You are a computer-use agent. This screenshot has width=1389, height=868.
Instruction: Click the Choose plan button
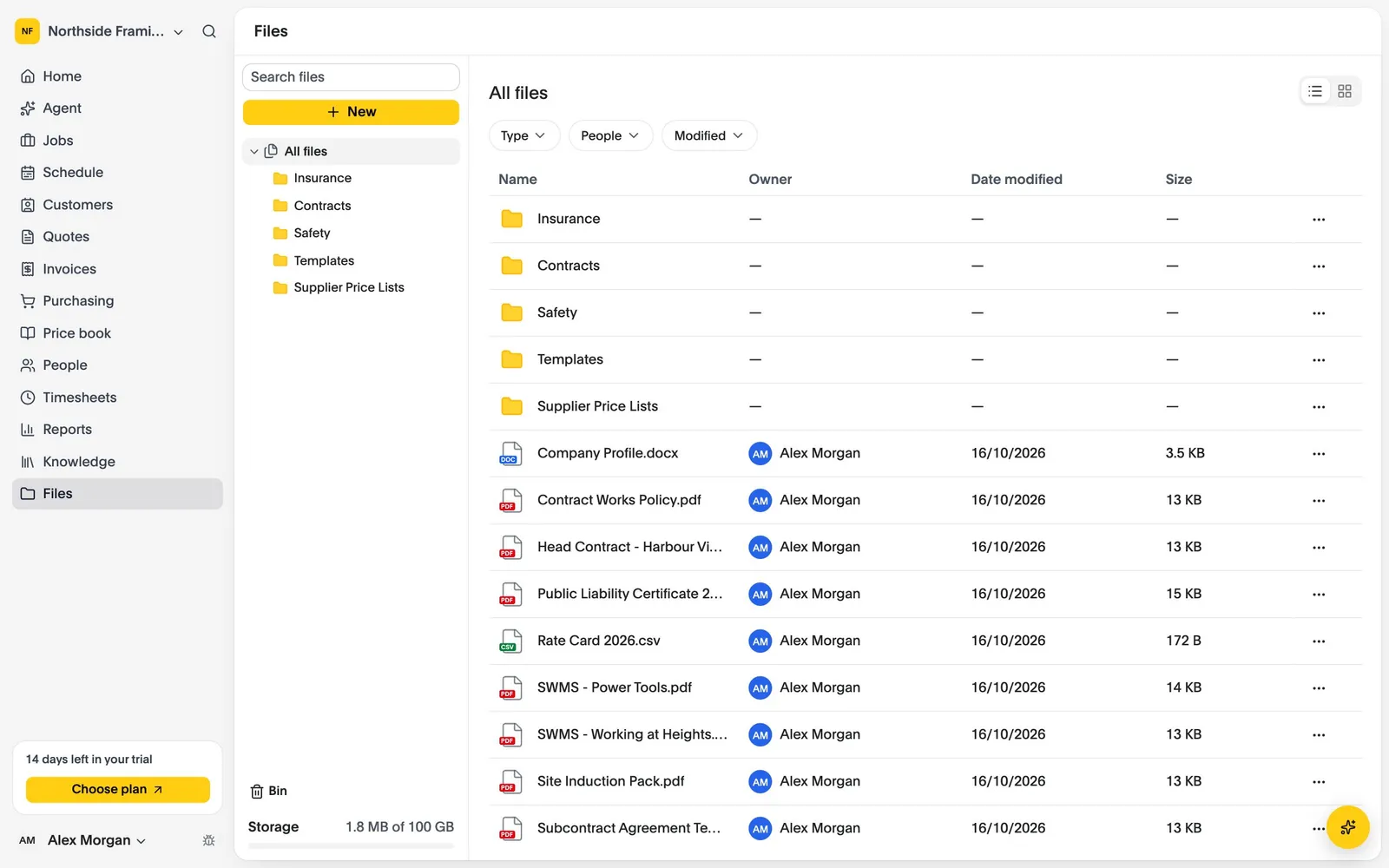point(117,790)
